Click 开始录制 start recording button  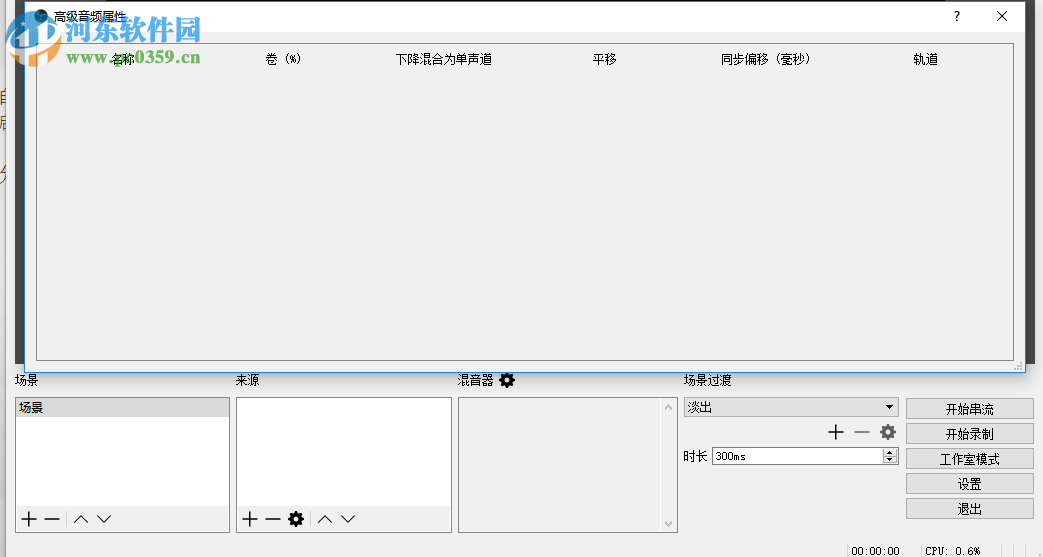pos(970,434)
